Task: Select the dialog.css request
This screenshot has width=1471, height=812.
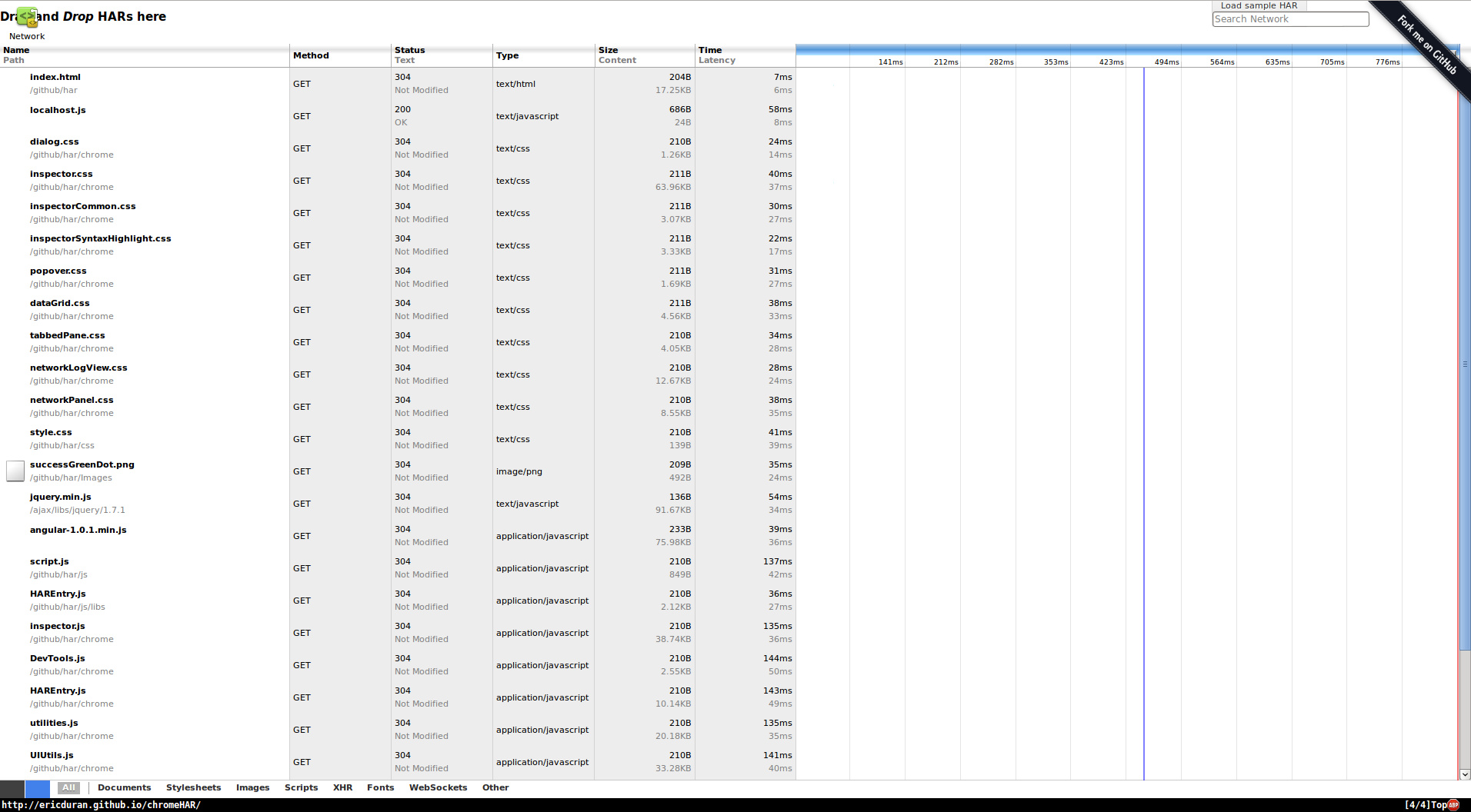Action: pyautogui.click(x=54, y=141)
